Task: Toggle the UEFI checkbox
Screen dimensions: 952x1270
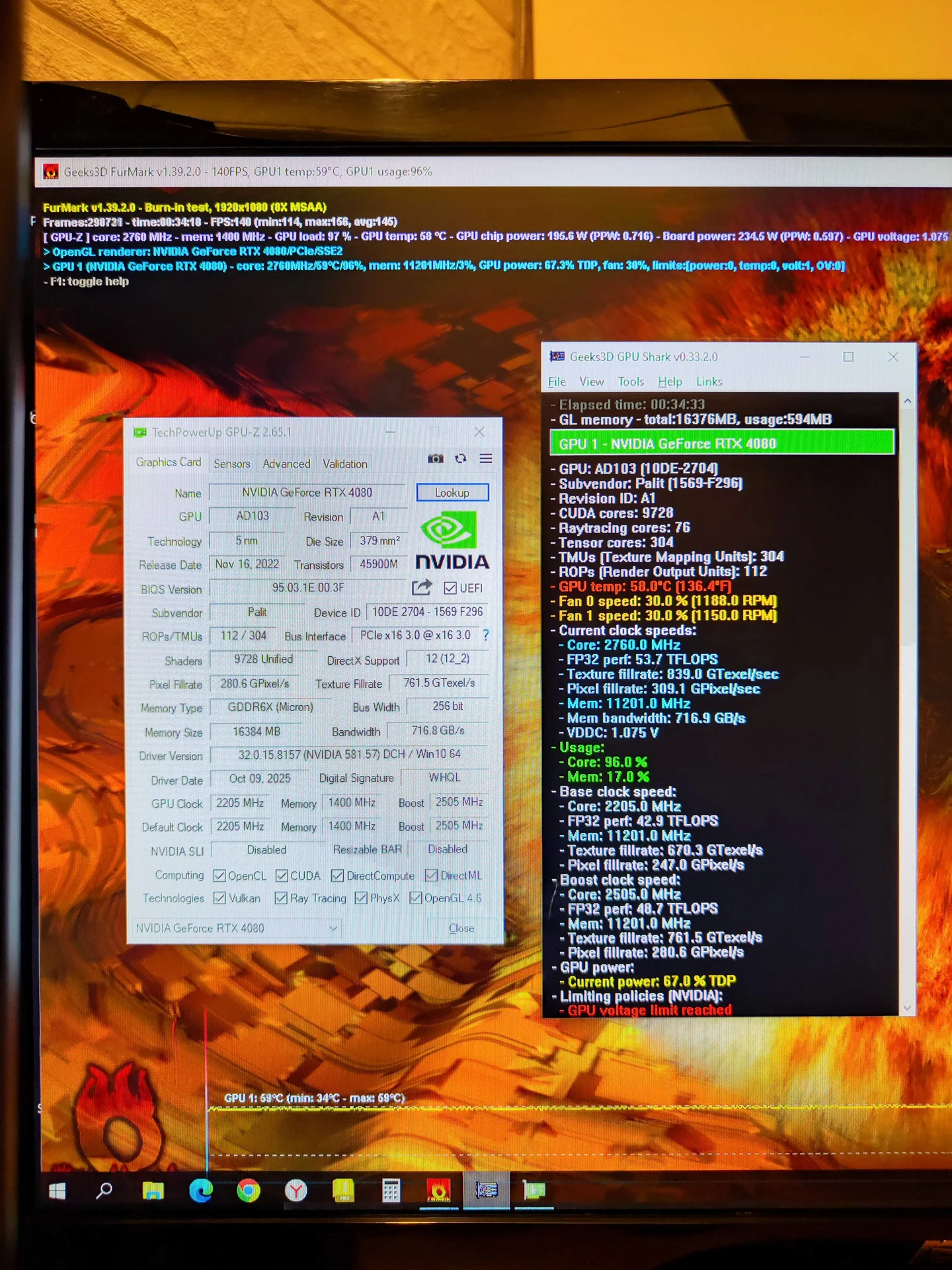Action: [x=450, y=588]
